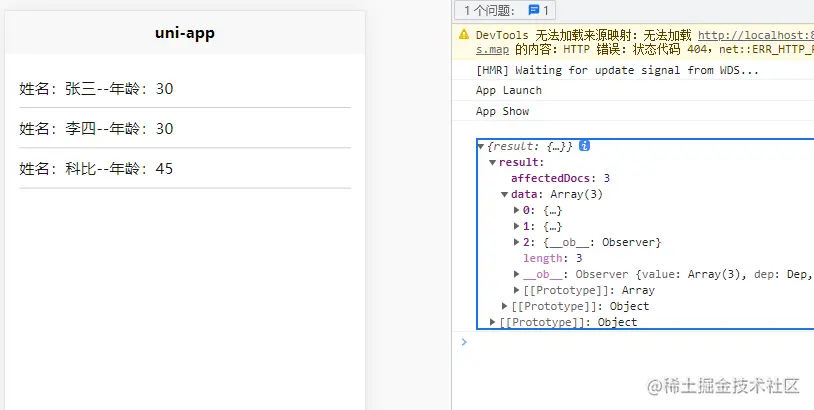The height and width of the screenshot is (410, 814).
Task: Expand array item 0: {…}
Action: tap(517, 210)
